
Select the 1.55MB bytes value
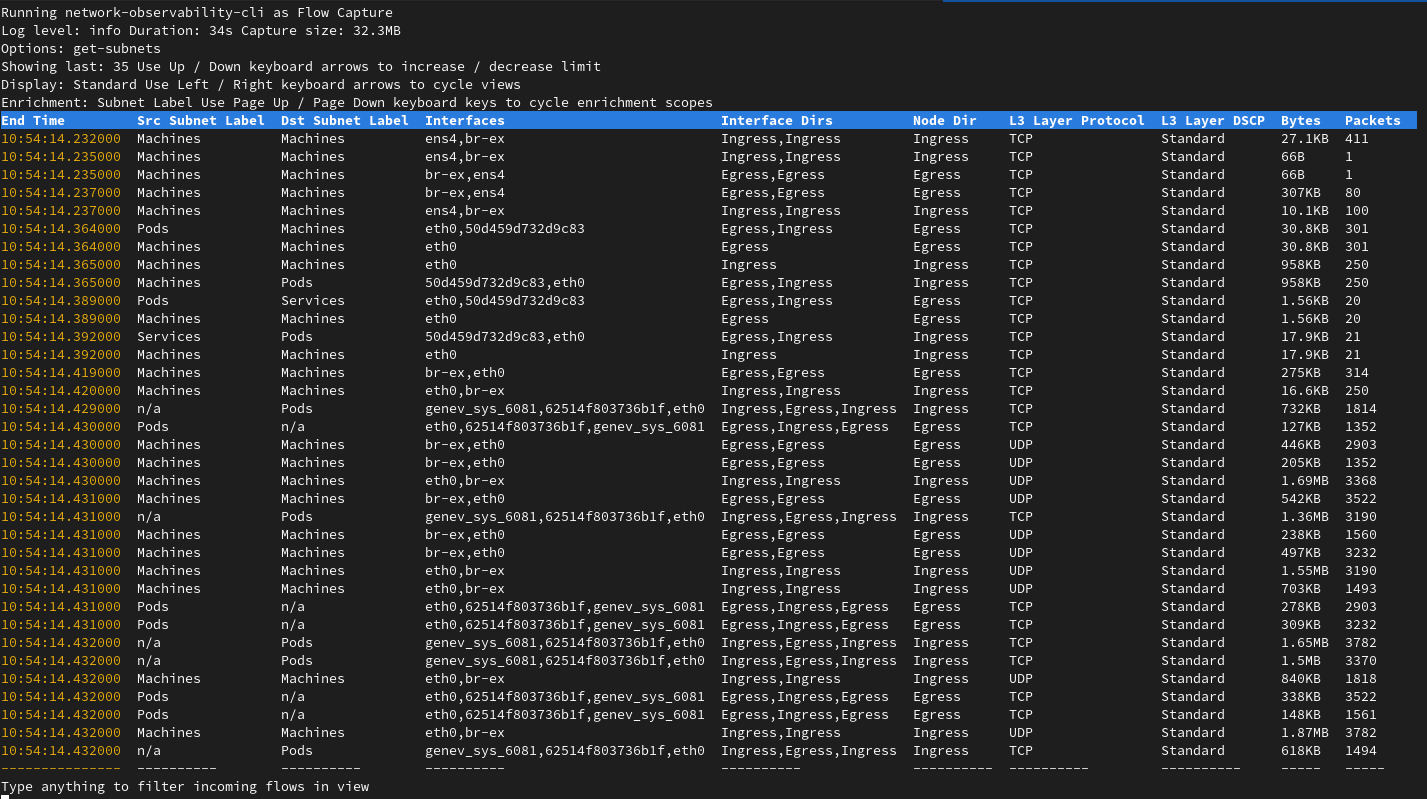1305,570
